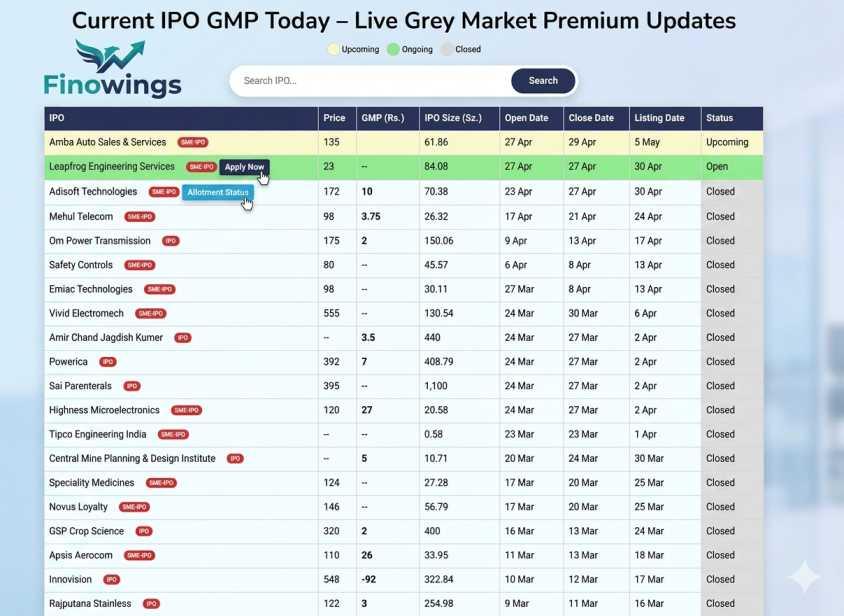This screenshot has height=616, width=844.
Task: Click the yellow Upcoming legend swatch
Action: (334, 49)
